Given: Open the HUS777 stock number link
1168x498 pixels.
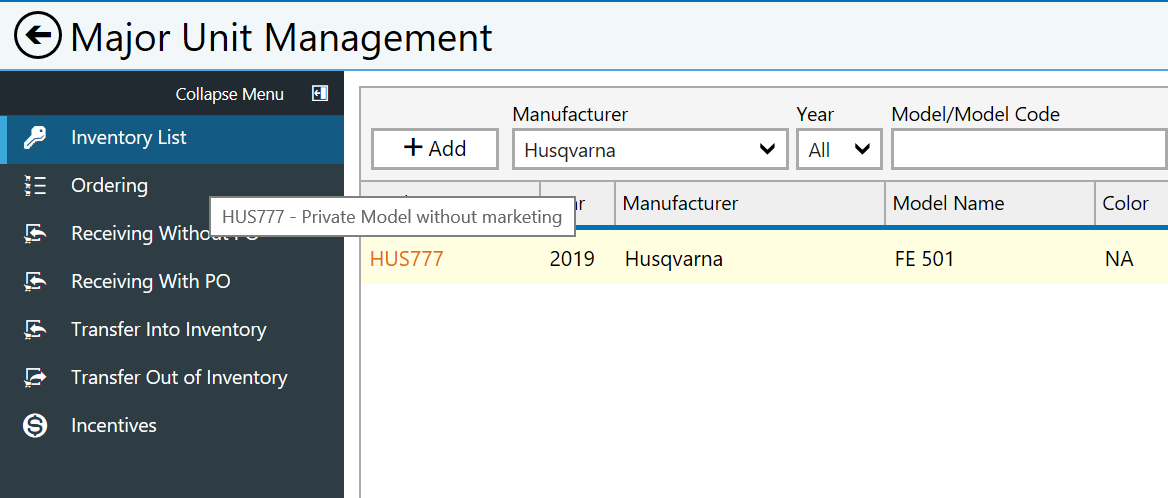Looking at the screenshot, I should pyautogui.click(x=407, y=259).
